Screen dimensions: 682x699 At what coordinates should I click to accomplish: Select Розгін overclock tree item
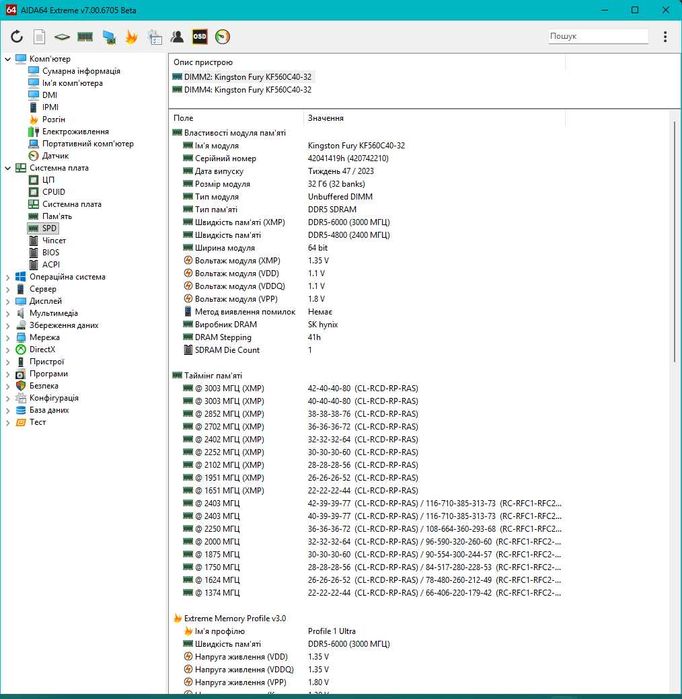point(53,119)
